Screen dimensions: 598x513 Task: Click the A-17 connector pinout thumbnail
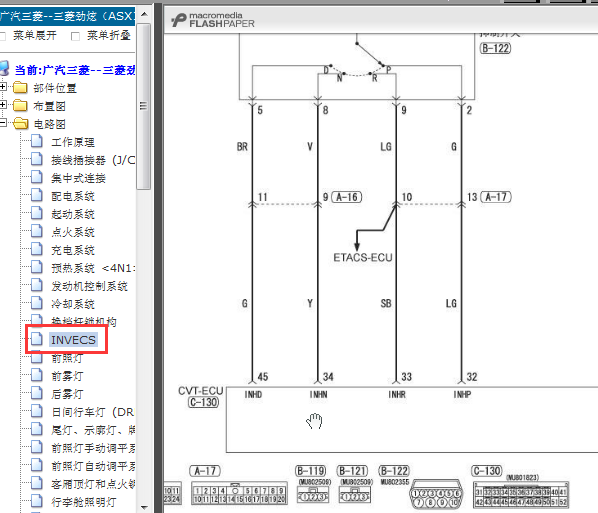(x=240, y=494)
